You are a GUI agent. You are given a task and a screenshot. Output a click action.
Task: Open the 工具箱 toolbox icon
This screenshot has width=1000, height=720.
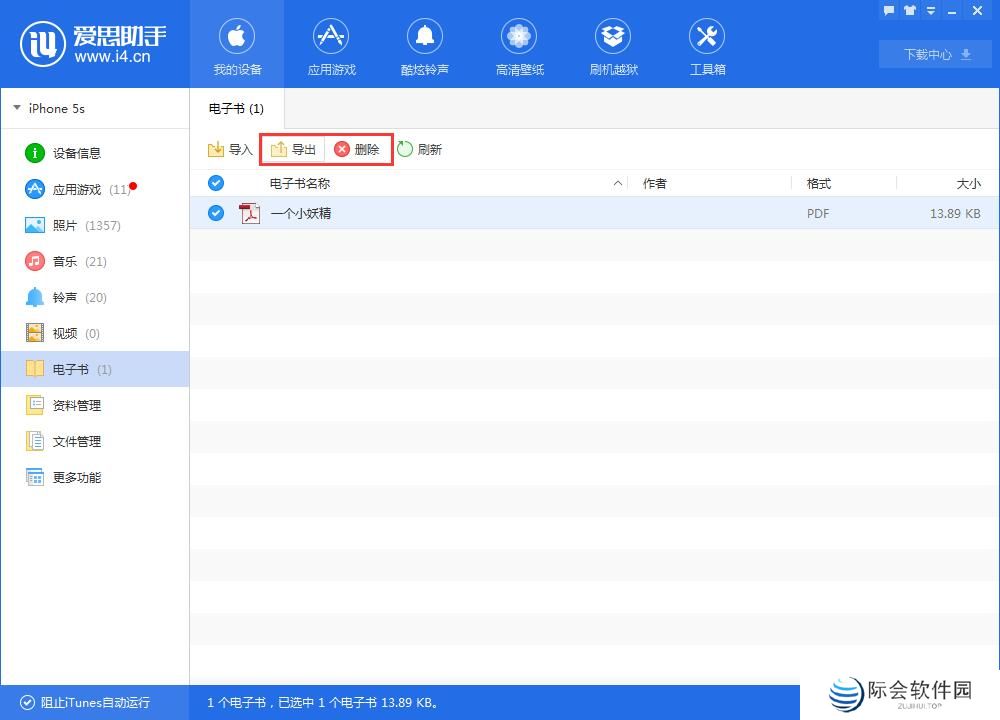[707, 46]
